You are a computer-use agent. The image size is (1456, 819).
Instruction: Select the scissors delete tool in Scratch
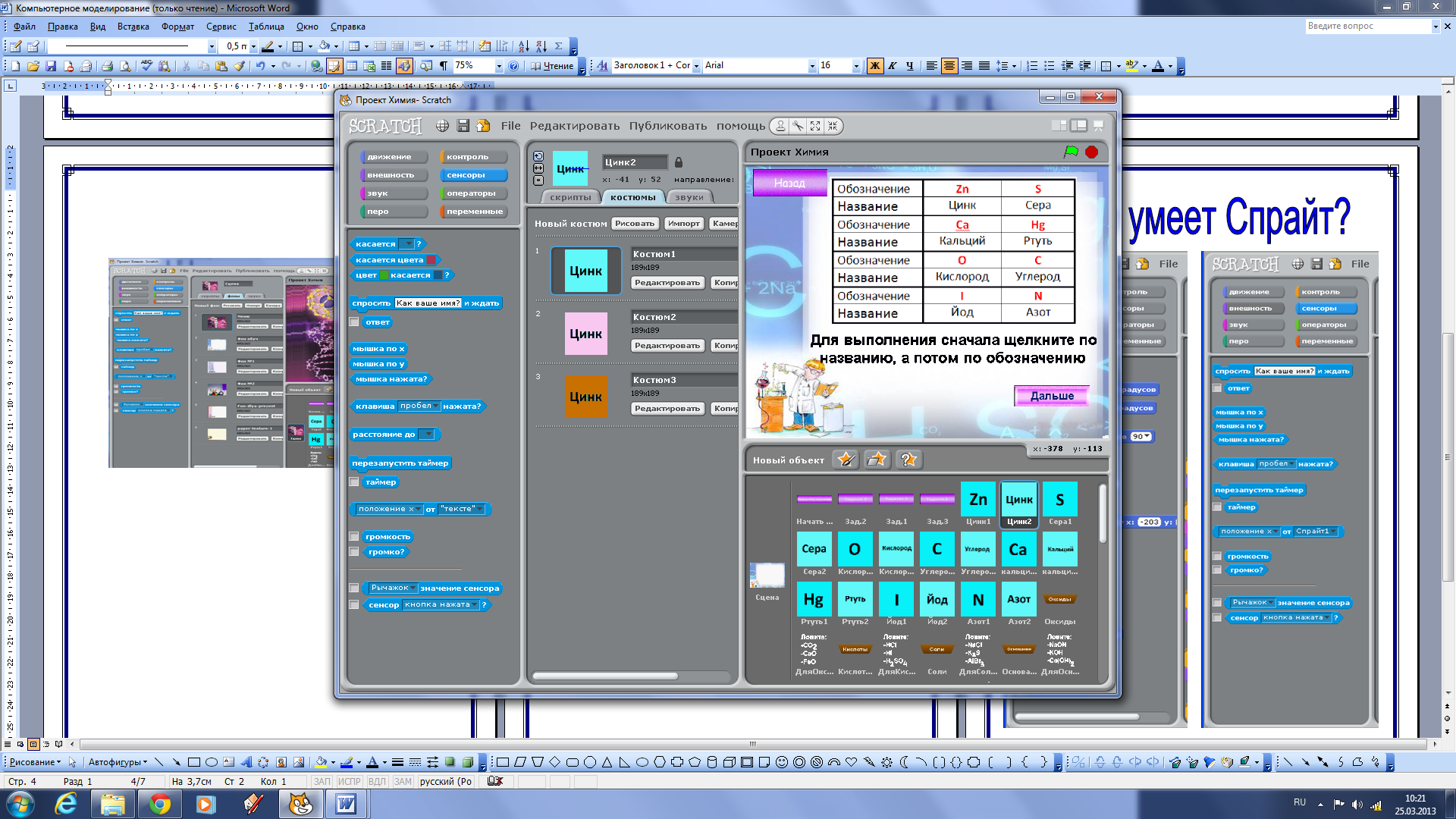pos(798,126)
